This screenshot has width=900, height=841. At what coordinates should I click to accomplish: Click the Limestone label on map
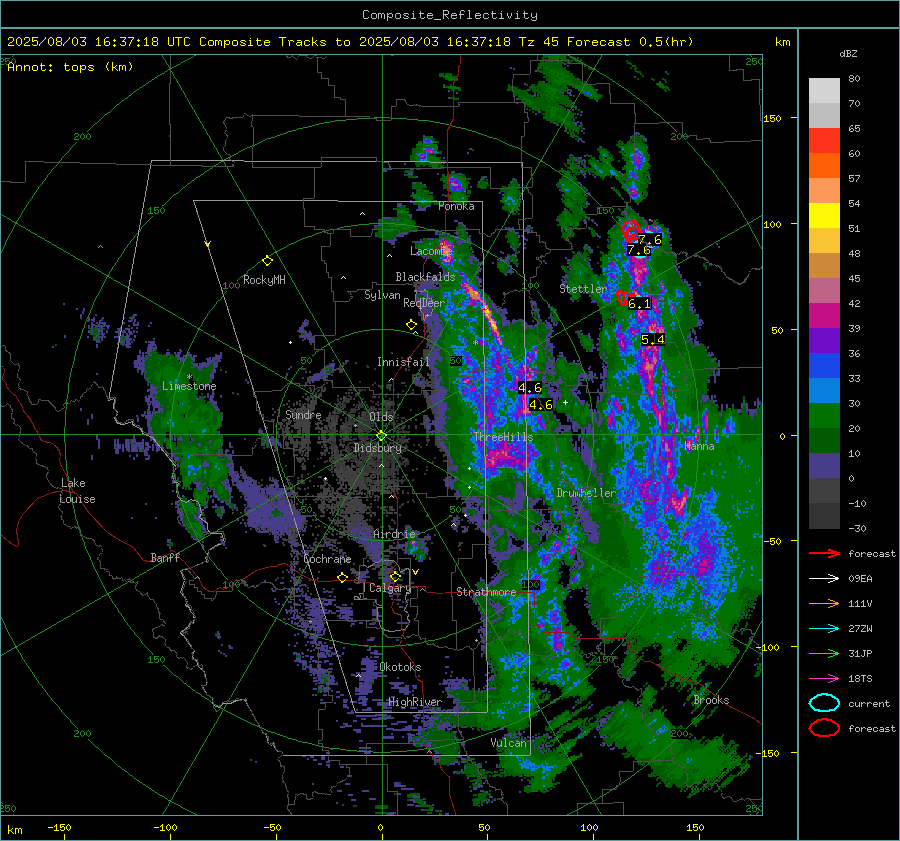[189, 386]
